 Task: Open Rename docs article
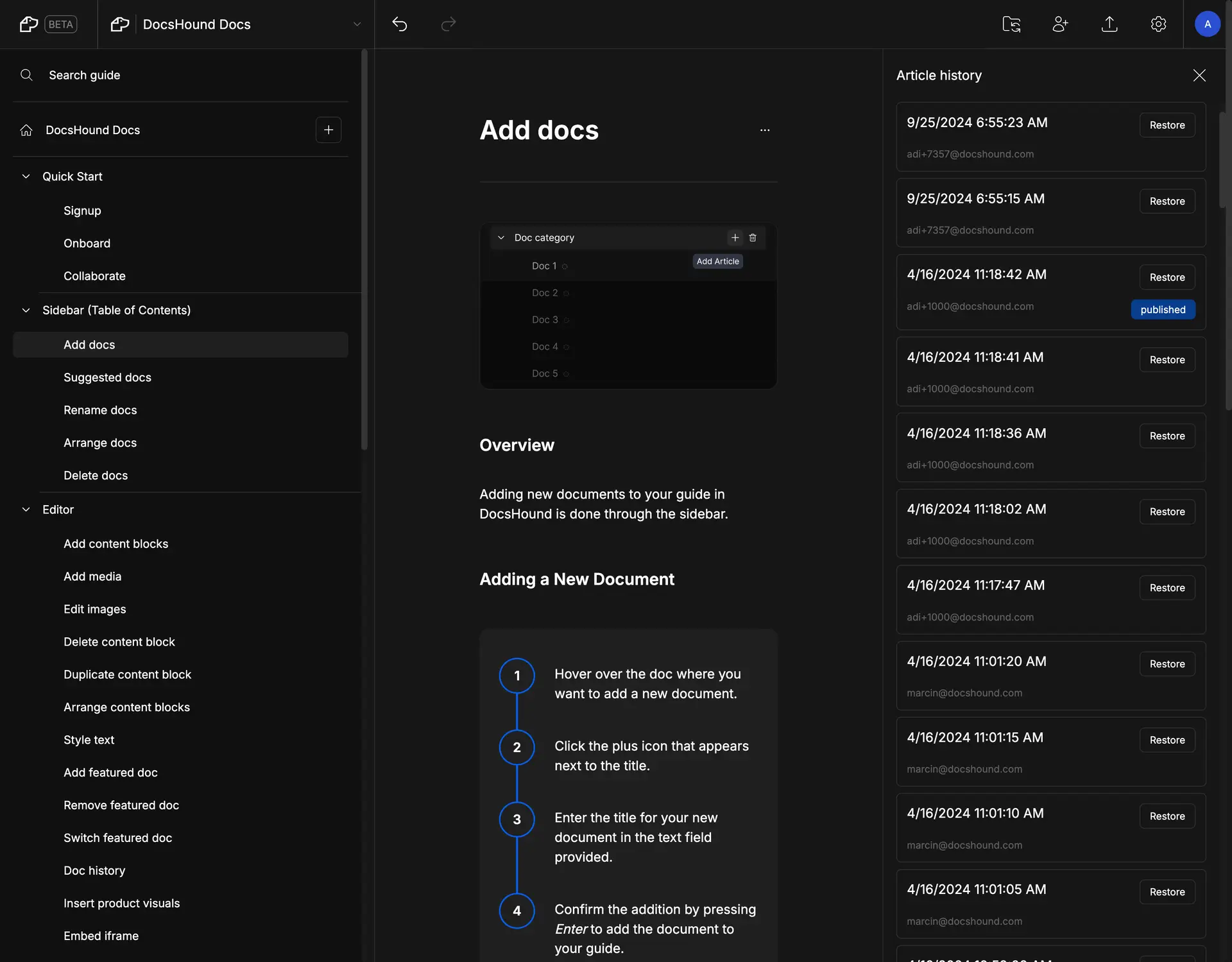pos(100,410)
